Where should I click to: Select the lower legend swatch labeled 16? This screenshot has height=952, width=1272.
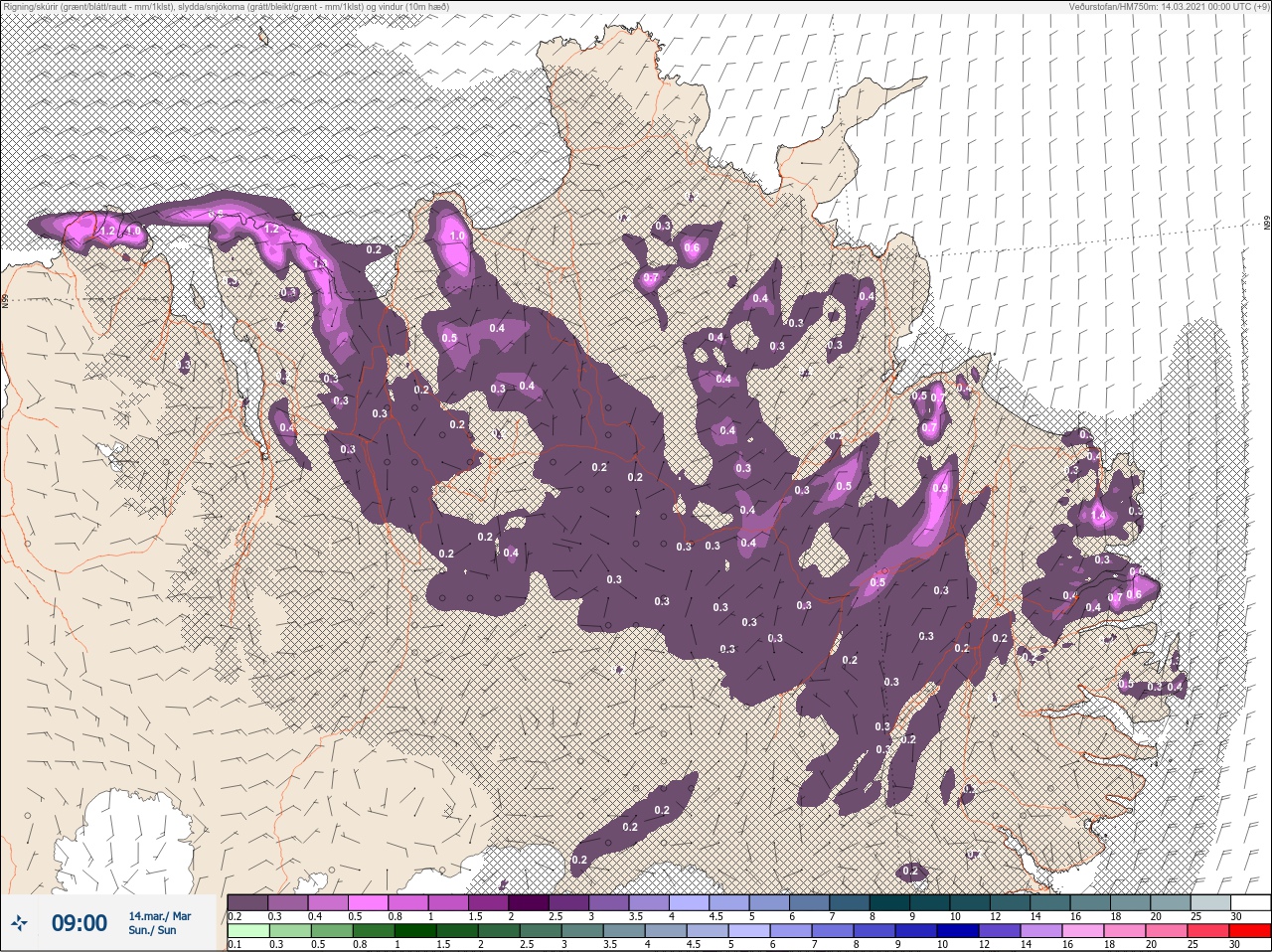(1083, 930)
